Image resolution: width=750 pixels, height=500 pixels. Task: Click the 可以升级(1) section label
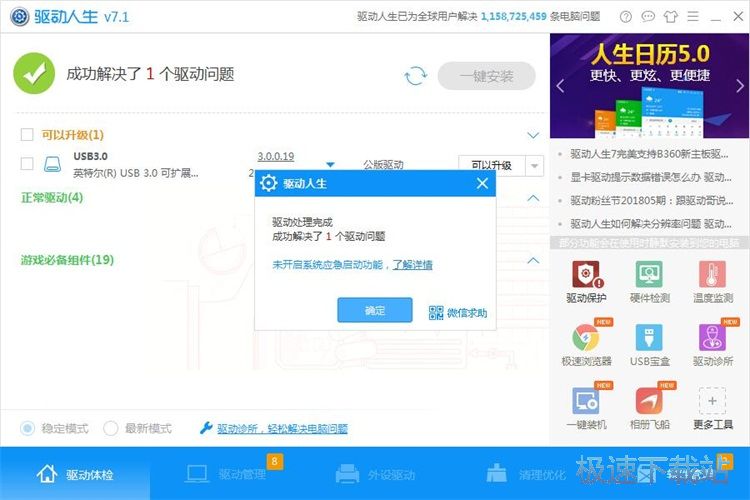click(x=72, y=134)
